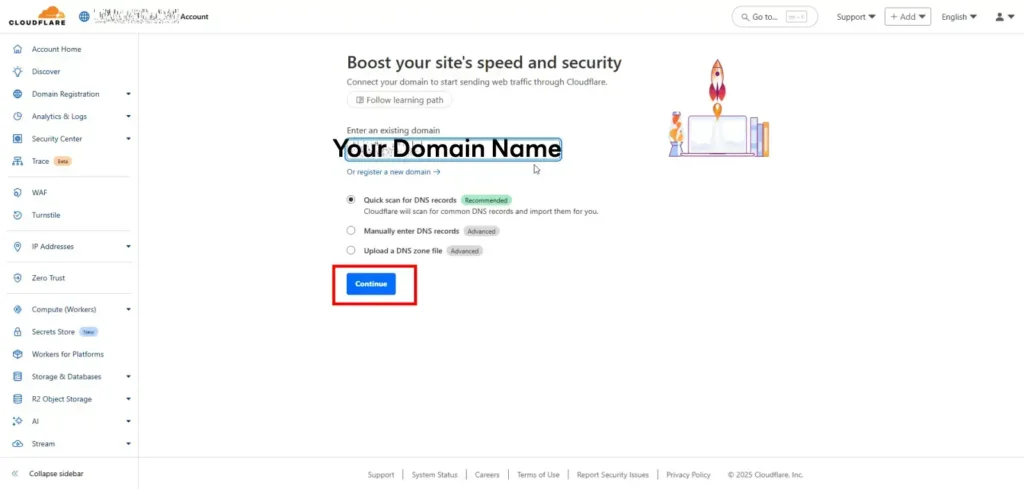1024x489 pixels.
Task: Click the Zero Trust icon
Action: [x=18, y=278]
